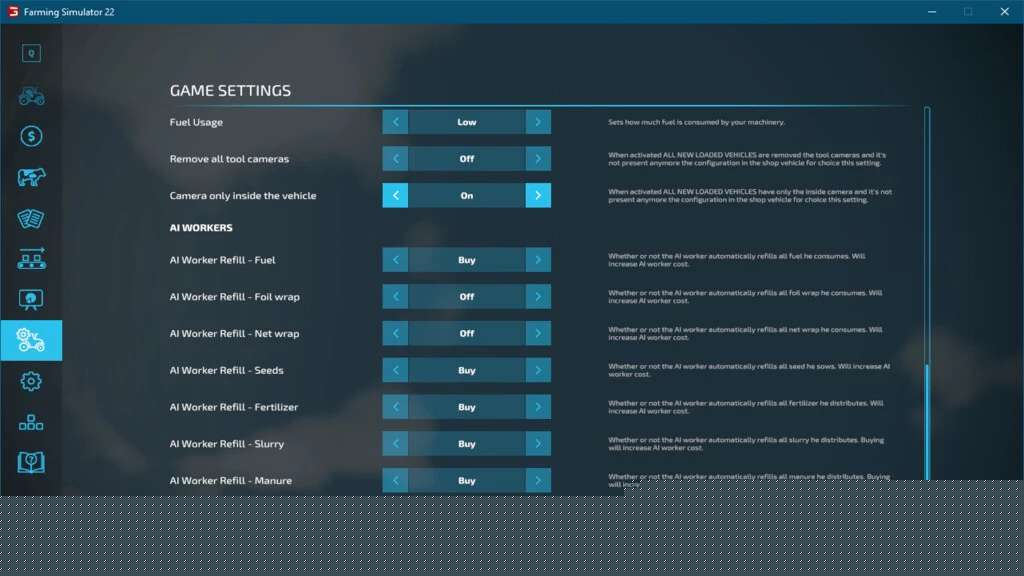Viewport: 1024px width, 576px height.
Task: Select the 'Remove all tool cameras' label
Action: [x=229, y=159]
